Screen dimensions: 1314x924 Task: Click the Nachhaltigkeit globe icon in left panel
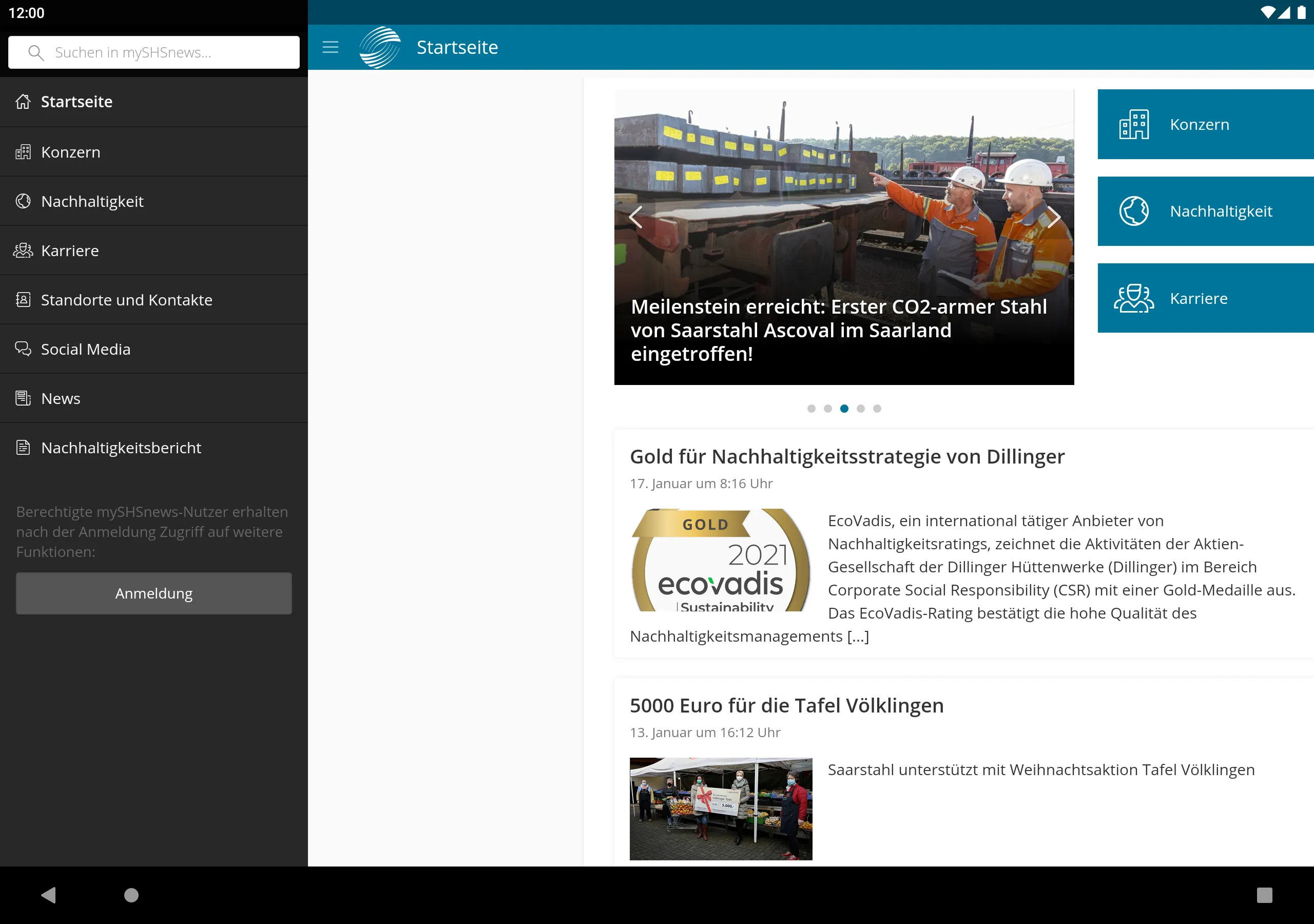click(23, 201)
